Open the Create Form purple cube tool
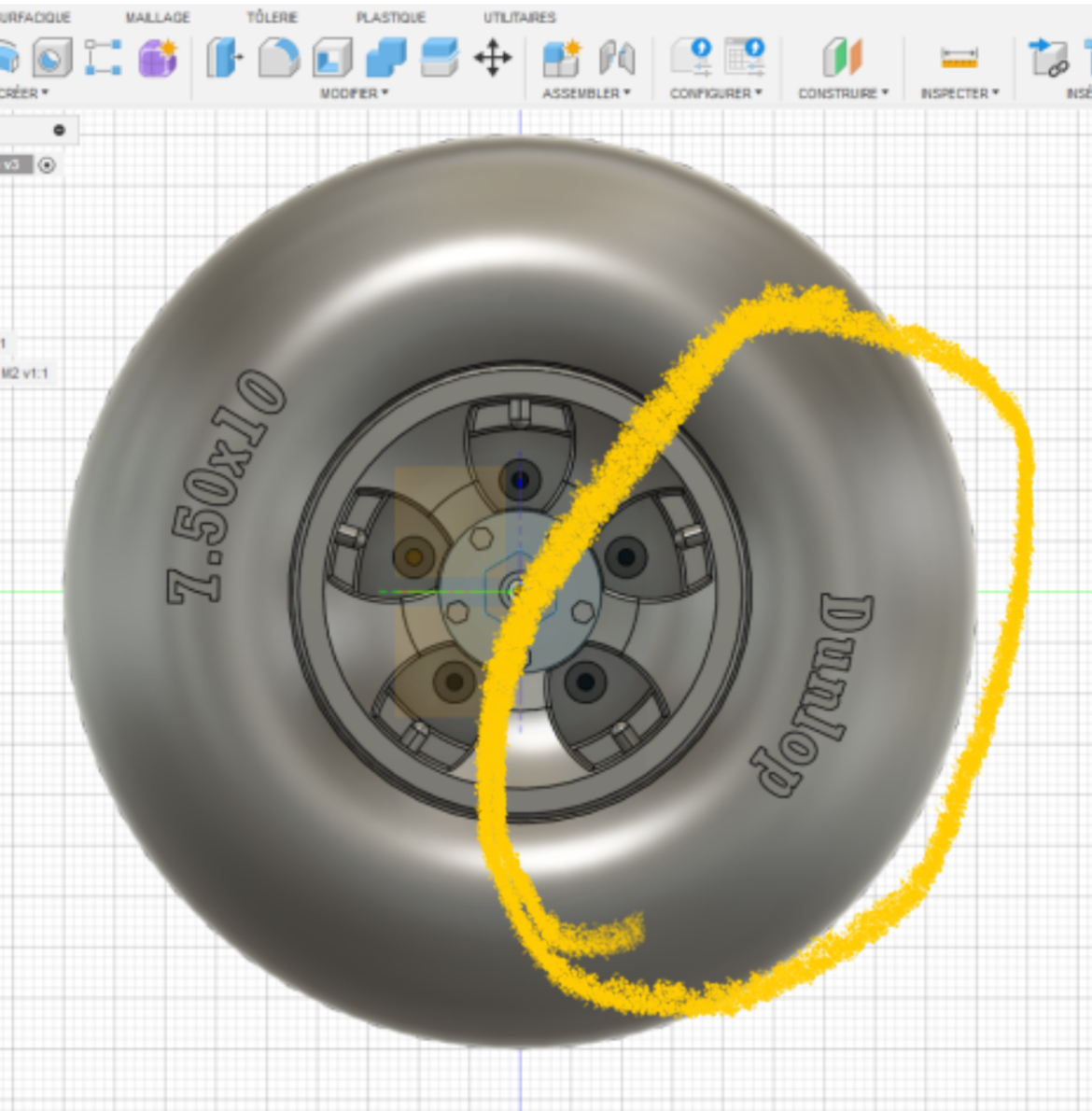This screenshot has width=1092, height=1111. [157, 58]
